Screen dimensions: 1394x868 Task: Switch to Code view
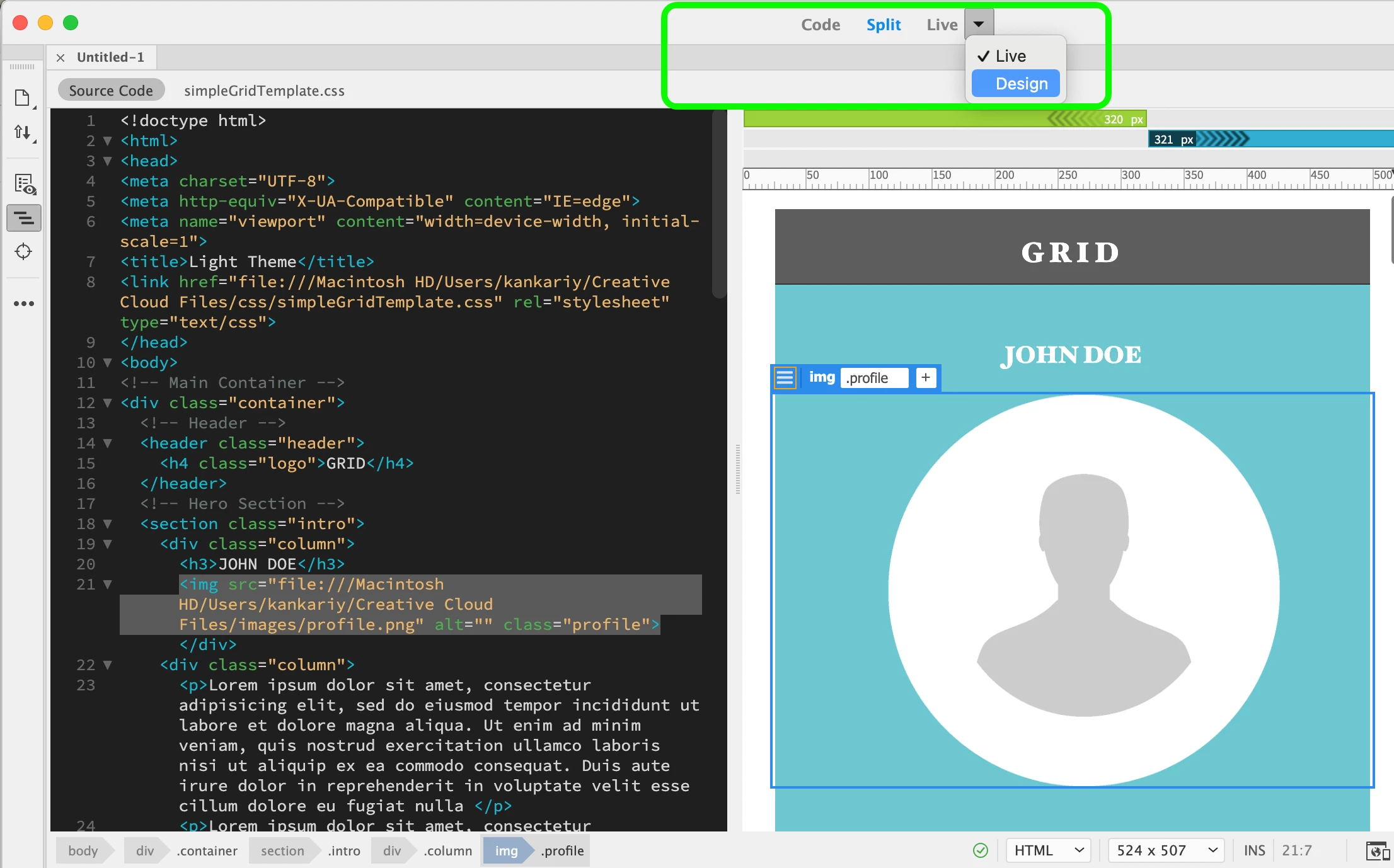[x=821, y=25]
